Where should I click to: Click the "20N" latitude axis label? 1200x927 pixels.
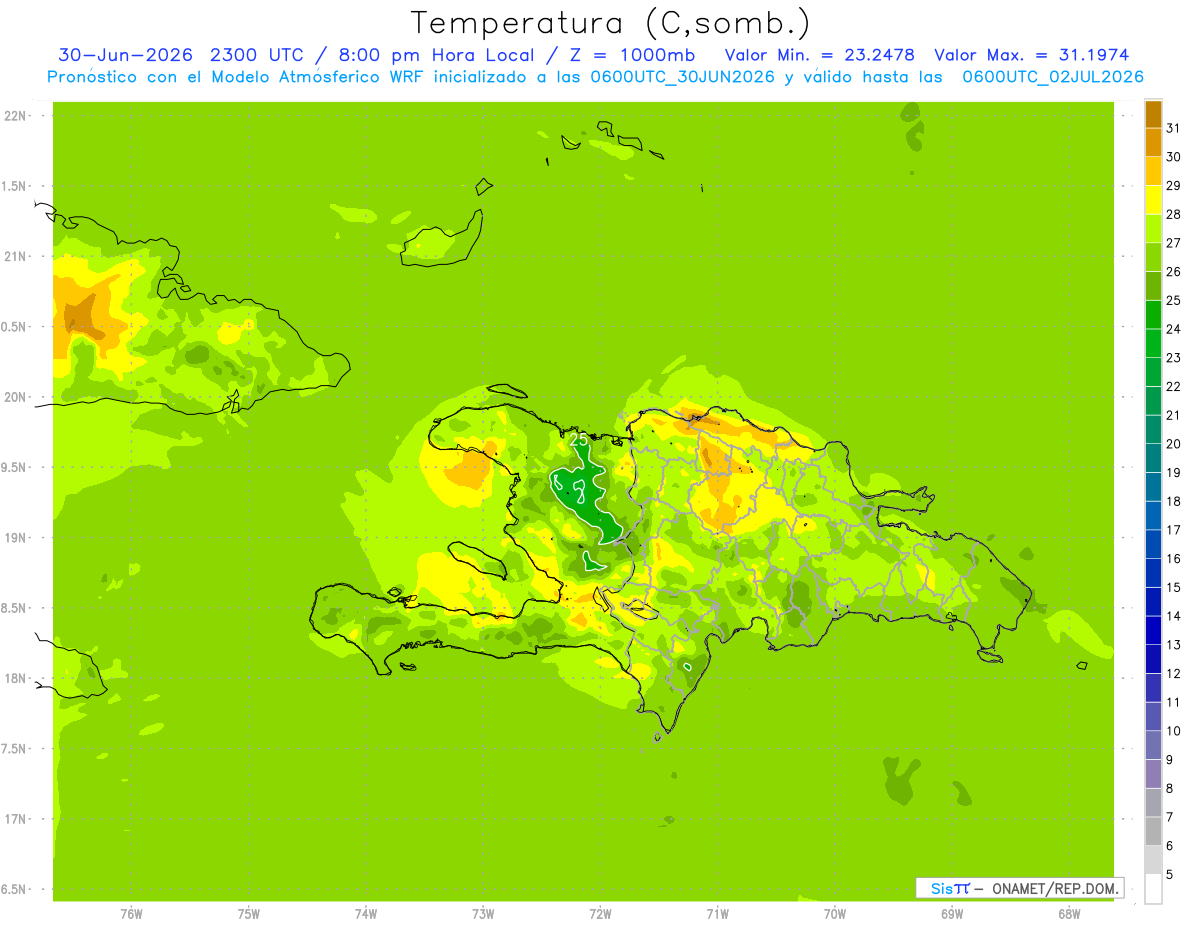[x=14, y=397]
